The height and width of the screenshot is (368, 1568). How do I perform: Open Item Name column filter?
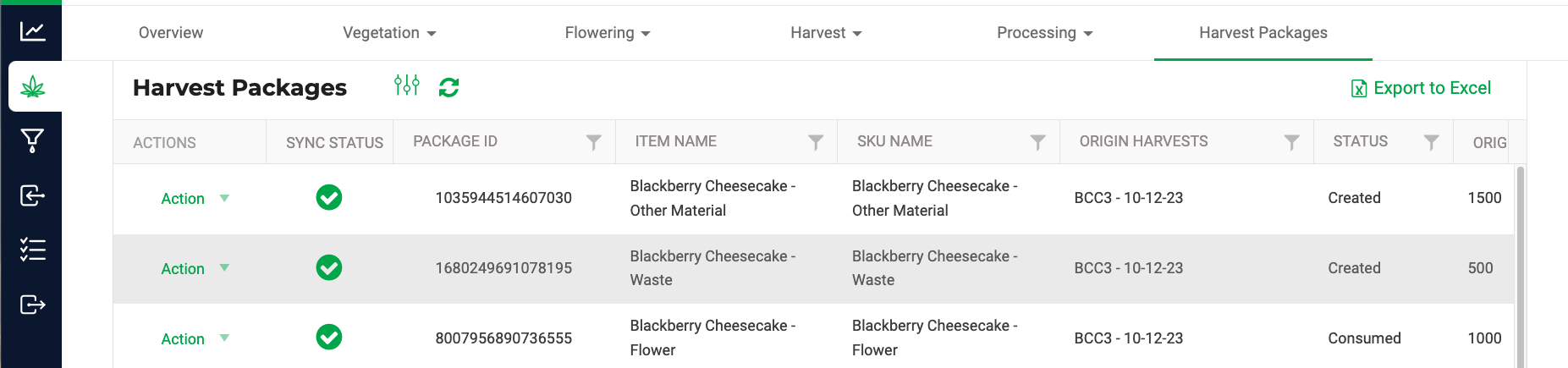[816, 142]
